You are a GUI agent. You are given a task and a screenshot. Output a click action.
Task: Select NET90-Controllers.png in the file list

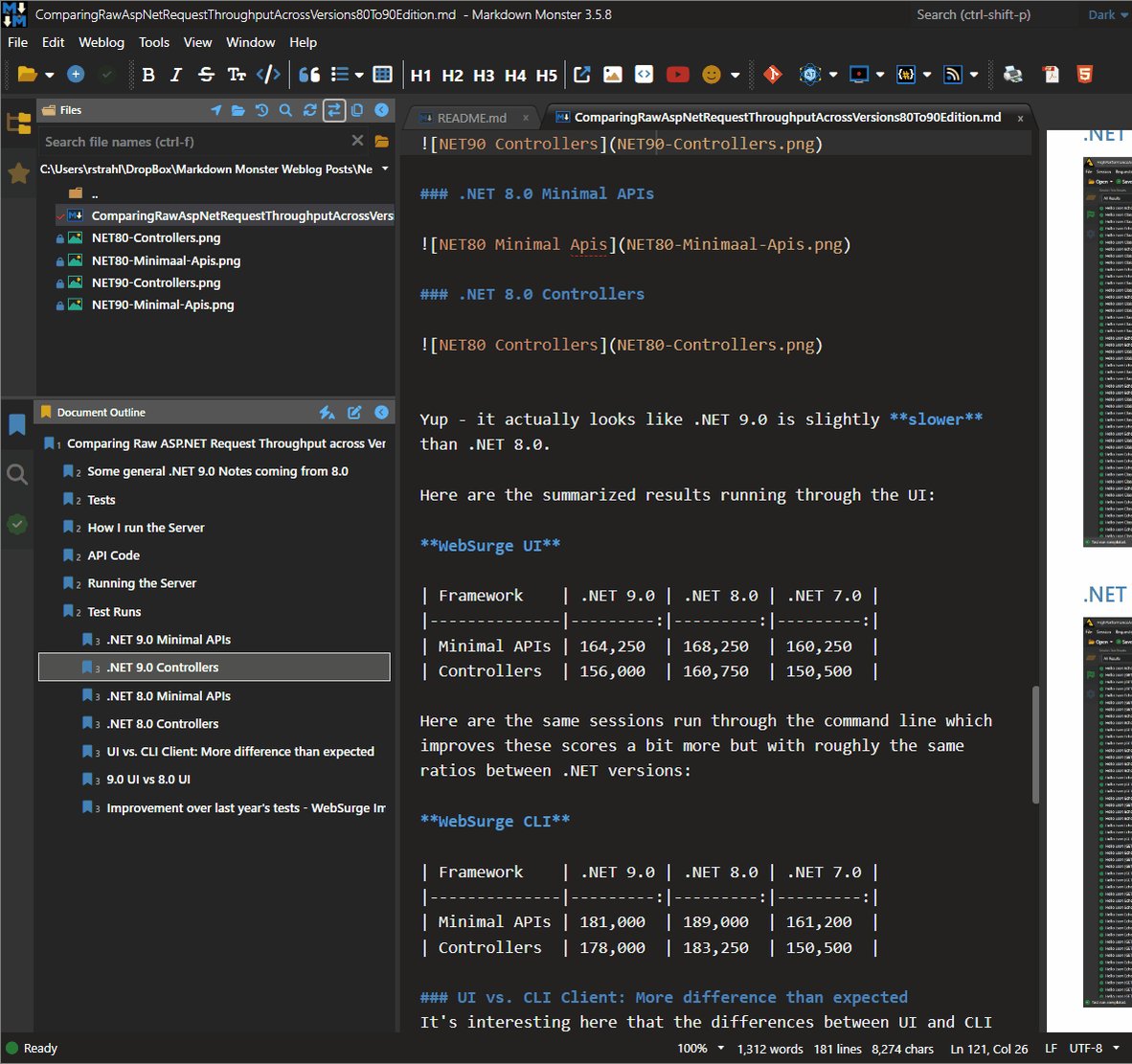[x=156, y=283]
